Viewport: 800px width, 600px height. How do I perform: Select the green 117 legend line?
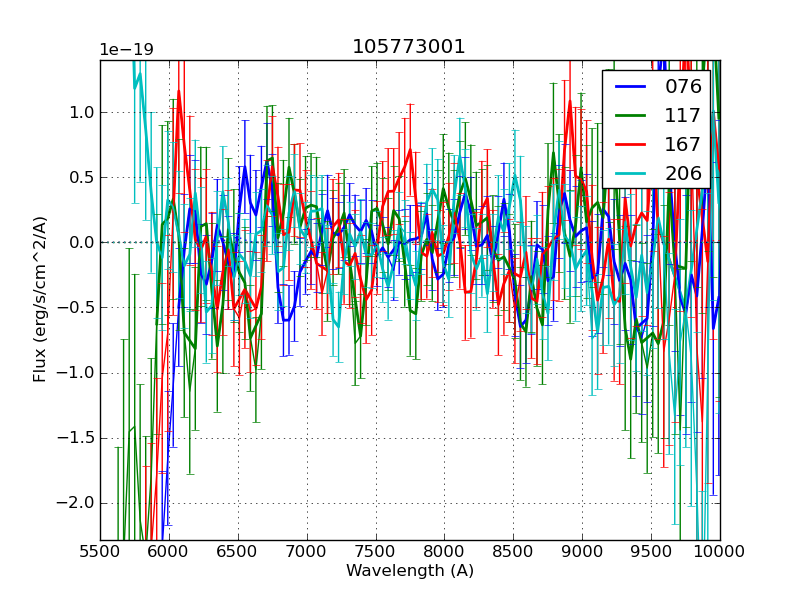tap(630, 115)
